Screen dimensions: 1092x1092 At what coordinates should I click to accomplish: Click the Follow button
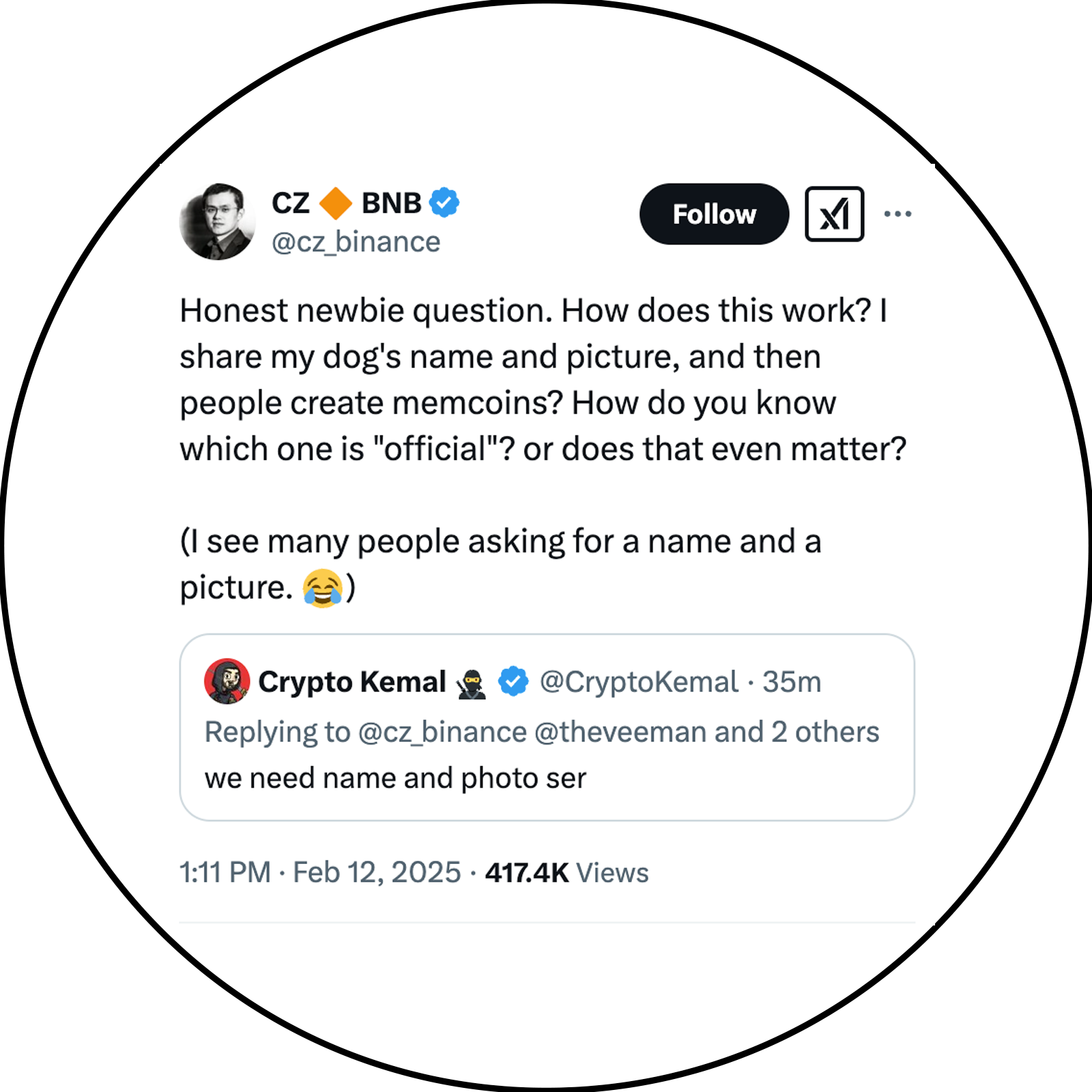point(714,214)
